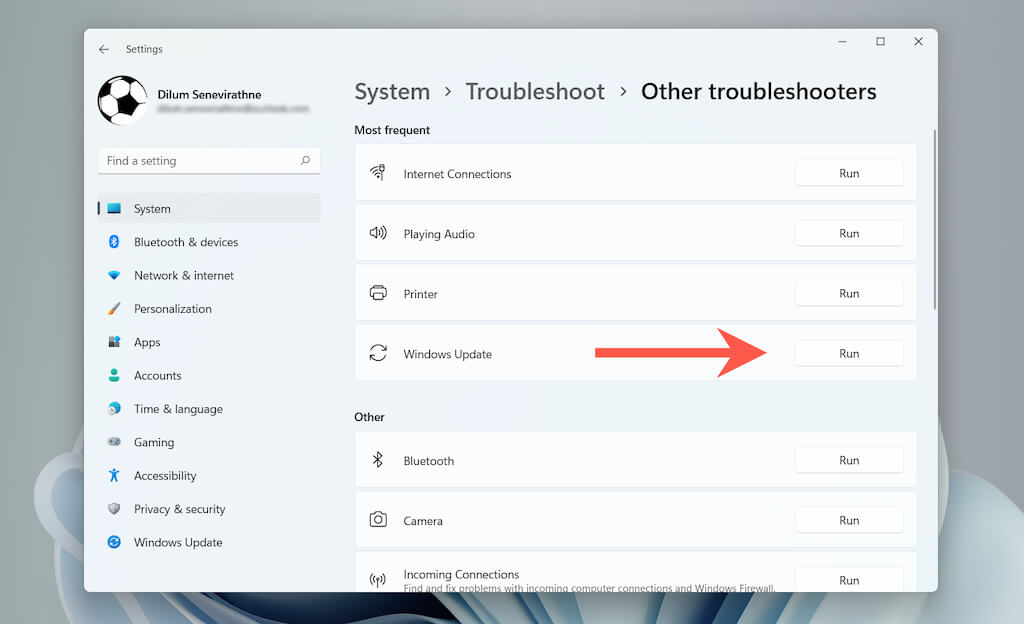Image resolution: width=1024 pixels, height=624 pixels.
Task: Click the System breadcrumb link
Action: (x=392, y=92)
